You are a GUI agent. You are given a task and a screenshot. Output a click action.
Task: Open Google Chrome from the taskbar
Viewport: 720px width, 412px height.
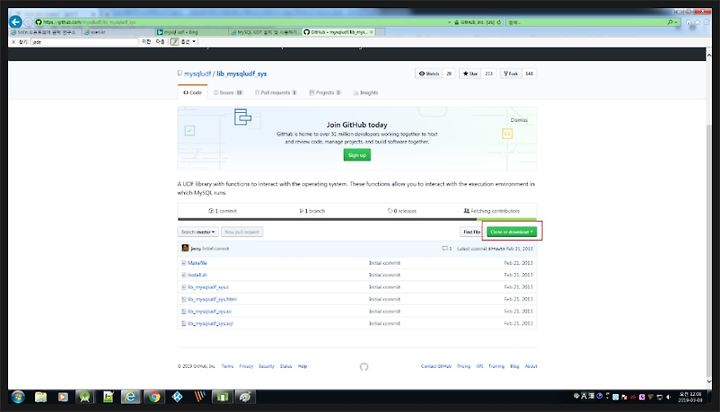154,397
